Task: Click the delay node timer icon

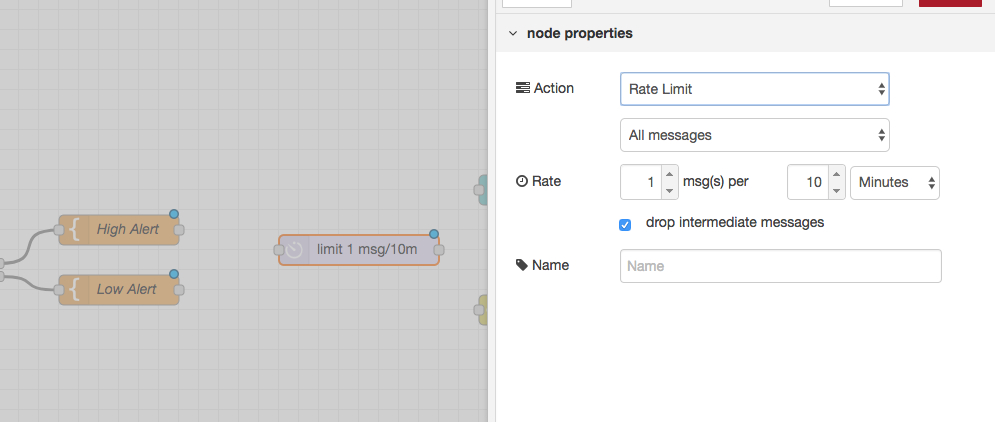Action: 294,250
